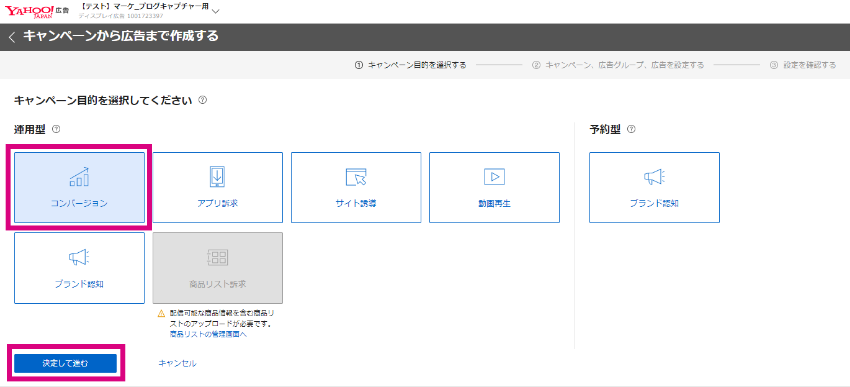Click step 1 キャンペーン目的を選択する
The height and width of the screenshot is (387, 850).
pos(410,65)
